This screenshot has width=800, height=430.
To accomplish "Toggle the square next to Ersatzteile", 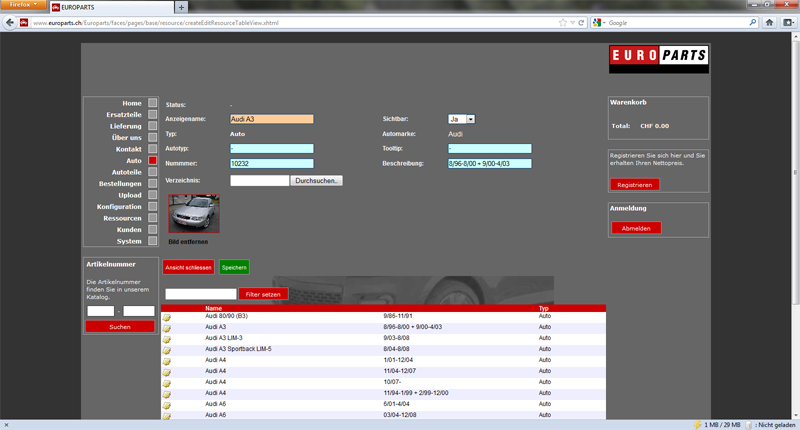I will [153, 114].
